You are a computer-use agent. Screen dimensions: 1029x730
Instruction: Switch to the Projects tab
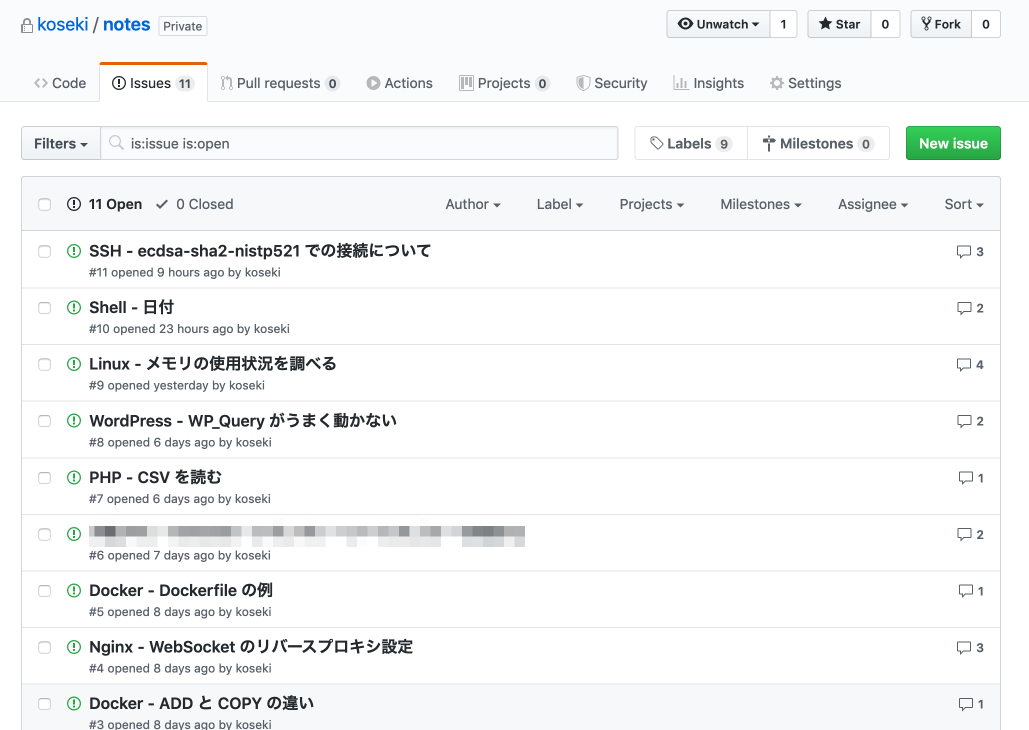(504, 83)
